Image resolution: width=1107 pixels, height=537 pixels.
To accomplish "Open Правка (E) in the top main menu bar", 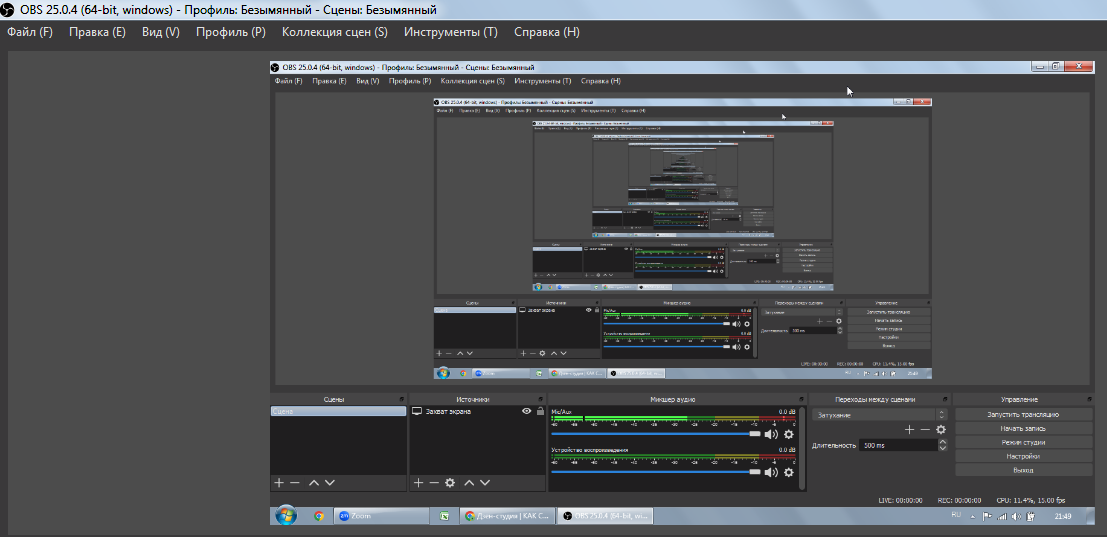I will tap(97, 32).
